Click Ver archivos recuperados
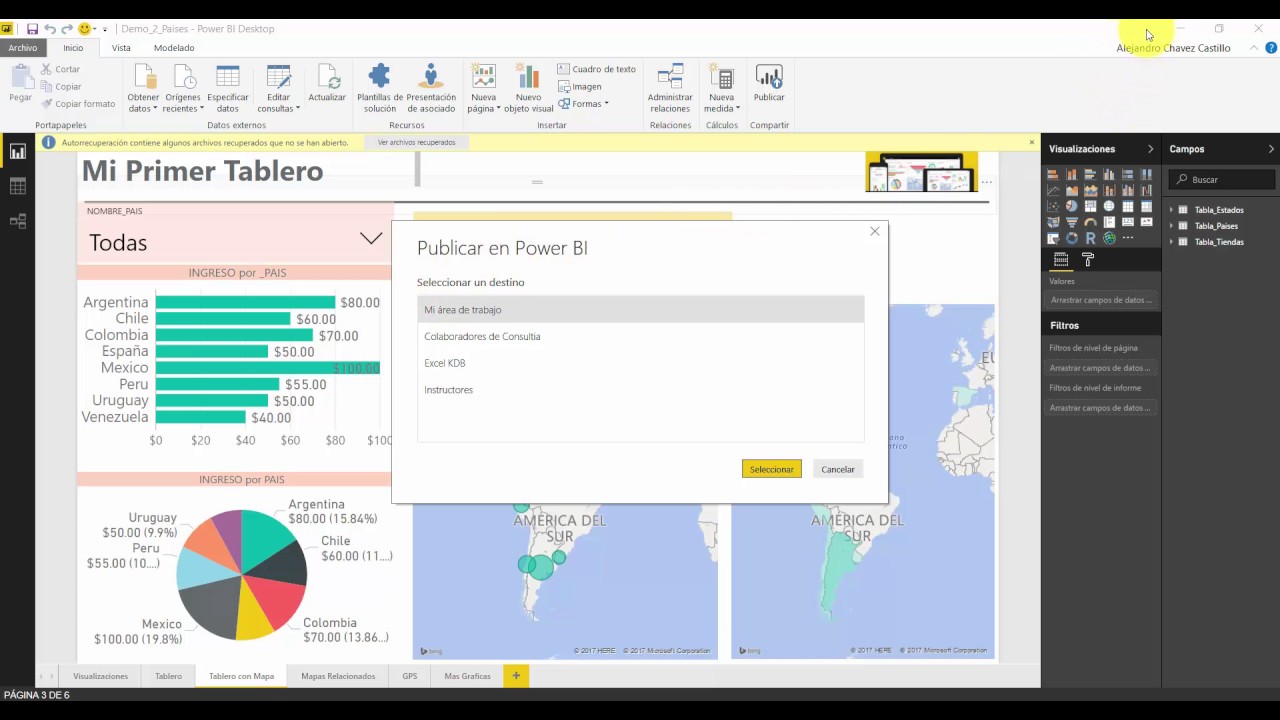This screenshot has width=1280, height=720. click(416, 142)
